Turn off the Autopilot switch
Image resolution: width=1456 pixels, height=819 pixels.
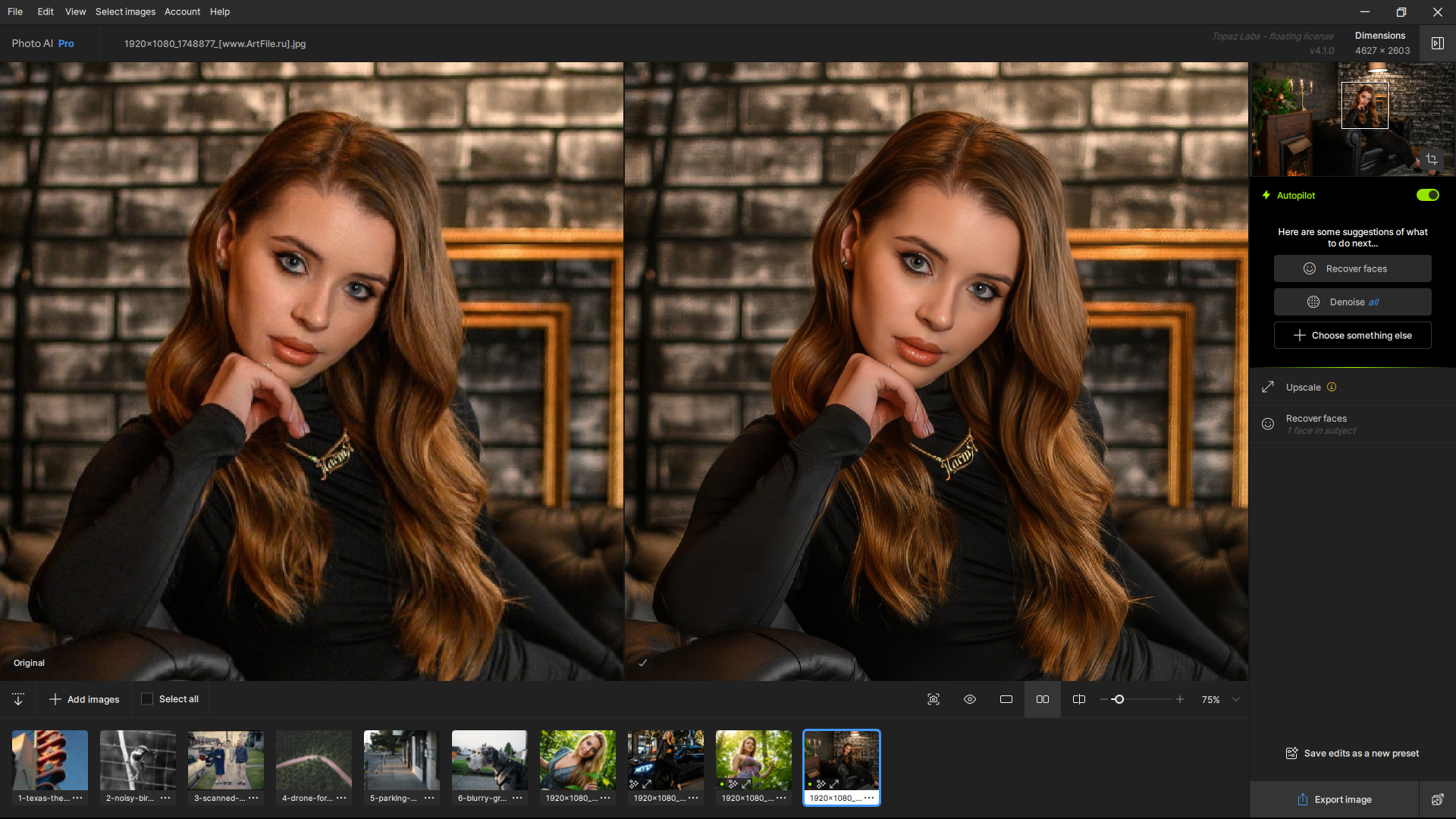[x=1427, y=195]
